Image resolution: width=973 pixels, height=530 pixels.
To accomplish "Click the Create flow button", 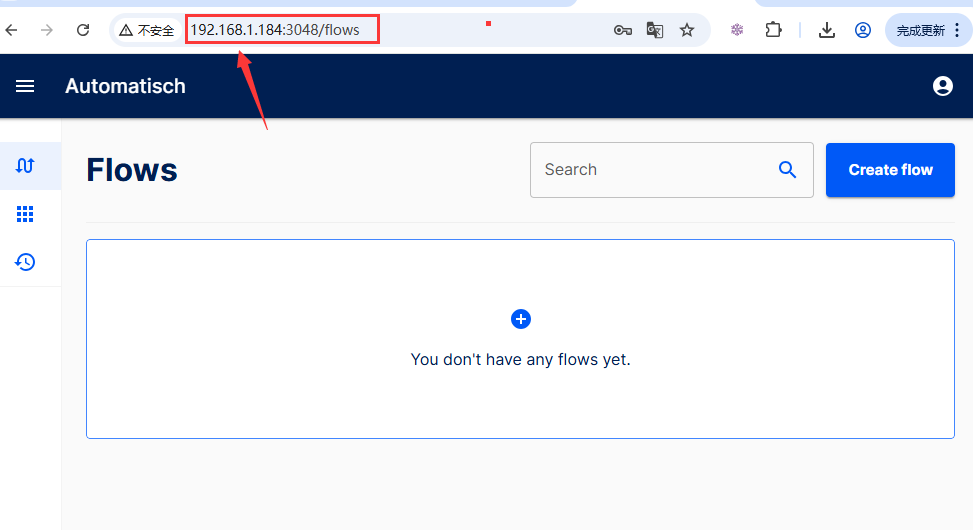I will click(x=890, y=169).
